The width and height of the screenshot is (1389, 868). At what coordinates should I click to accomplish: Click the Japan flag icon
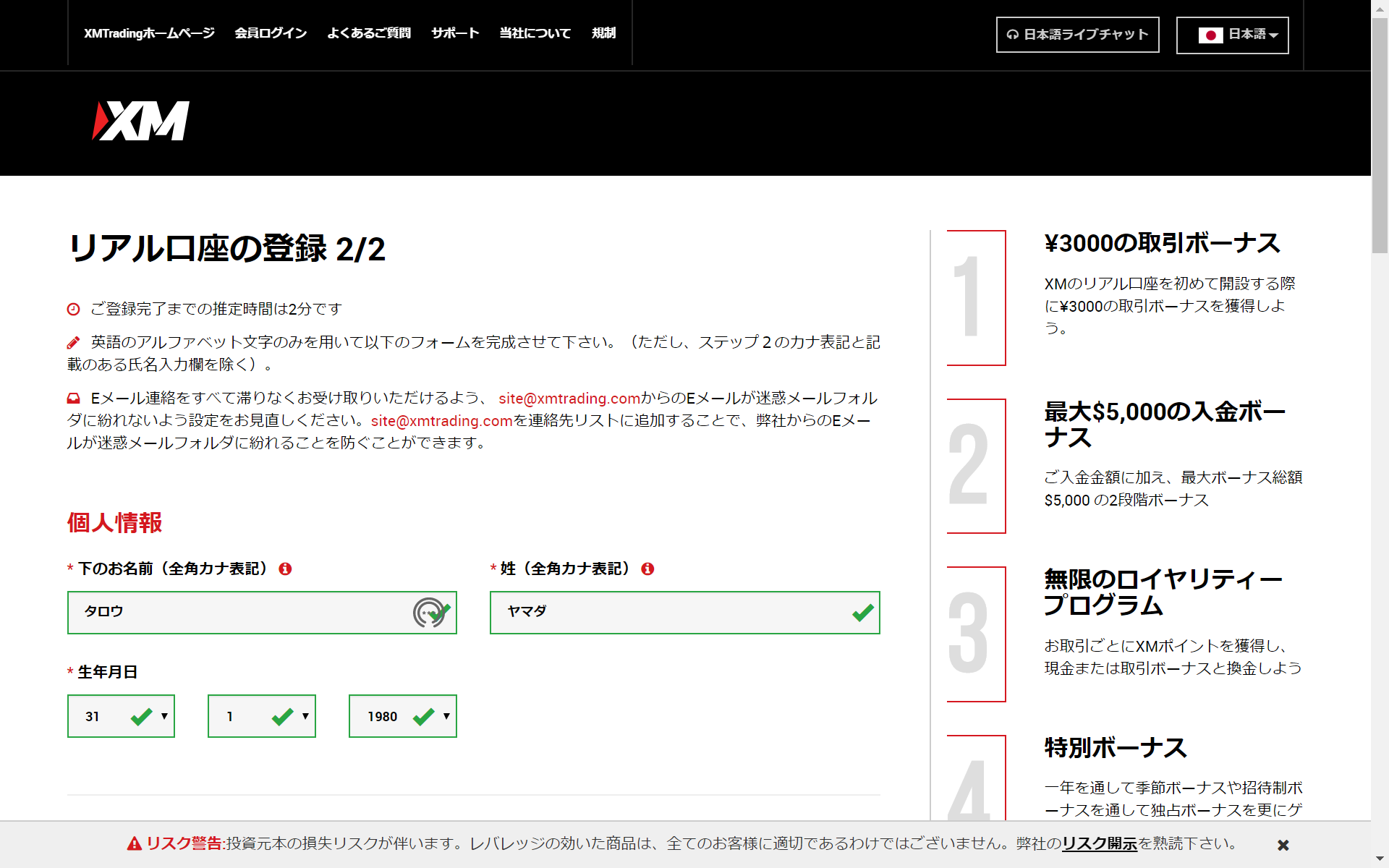click(x=1210, y=35)
